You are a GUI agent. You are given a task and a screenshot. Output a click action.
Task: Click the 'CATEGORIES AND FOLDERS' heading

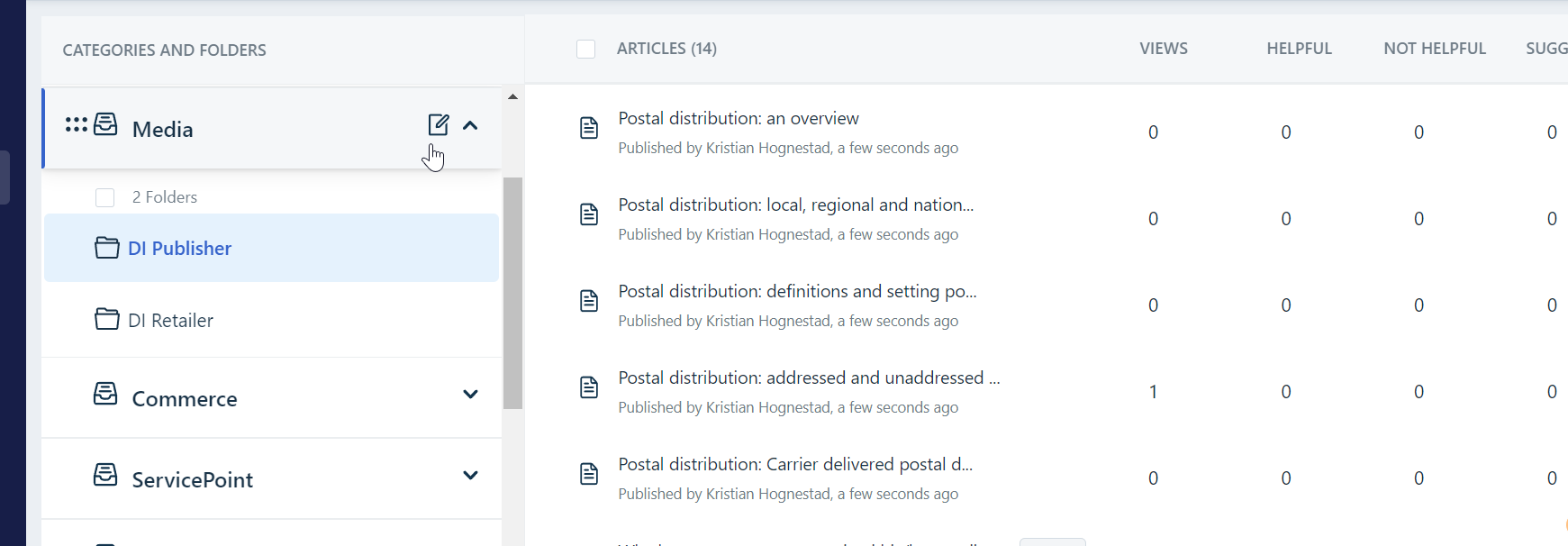pyautogui.click(x=165, y=50)
